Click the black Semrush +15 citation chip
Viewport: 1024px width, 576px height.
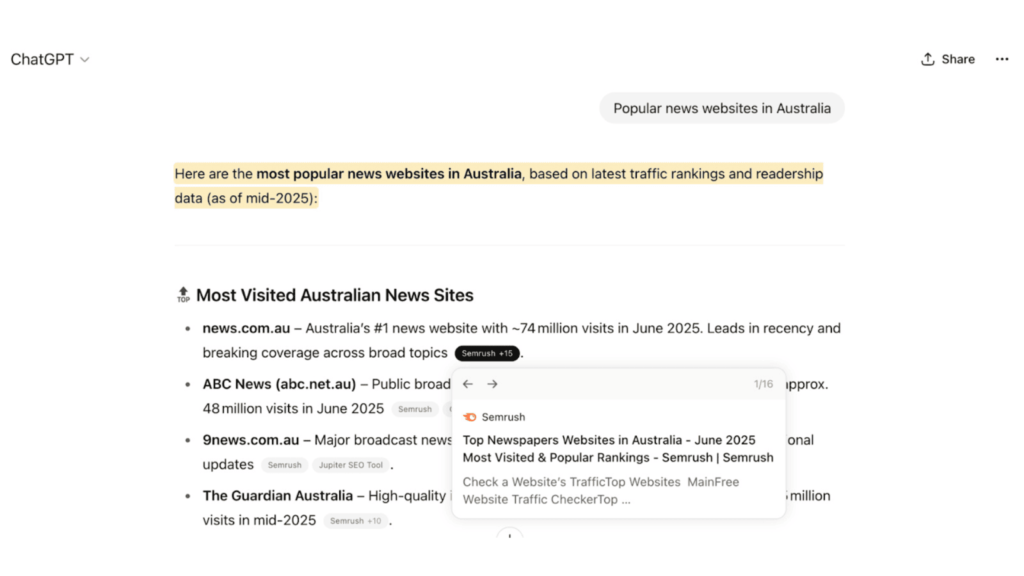[x=487, y=353]
